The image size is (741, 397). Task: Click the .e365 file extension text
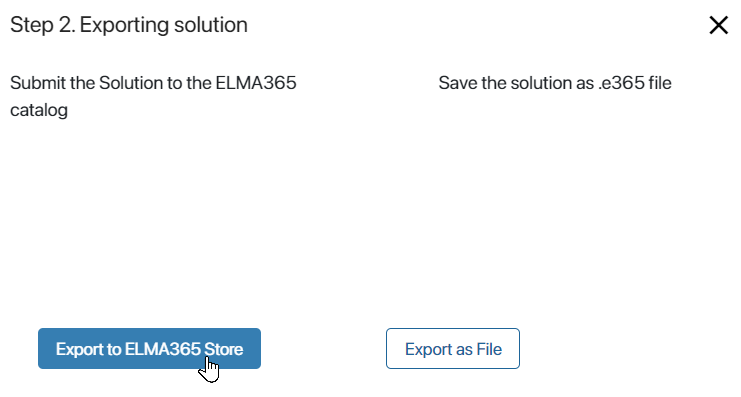(635, 83)
